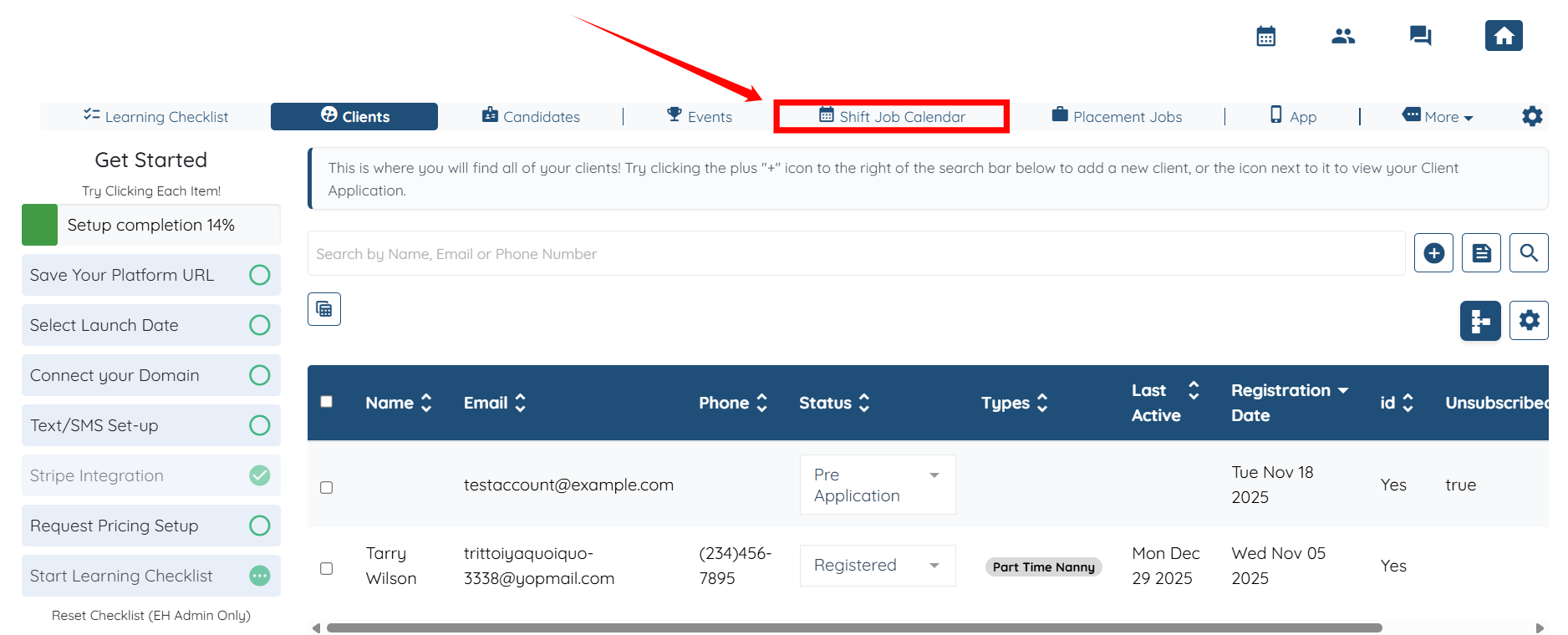Toggle Registration Date sort caret
This screenshot has width=1568, height=635.
pyautogui.click(x=1343, y=390)
